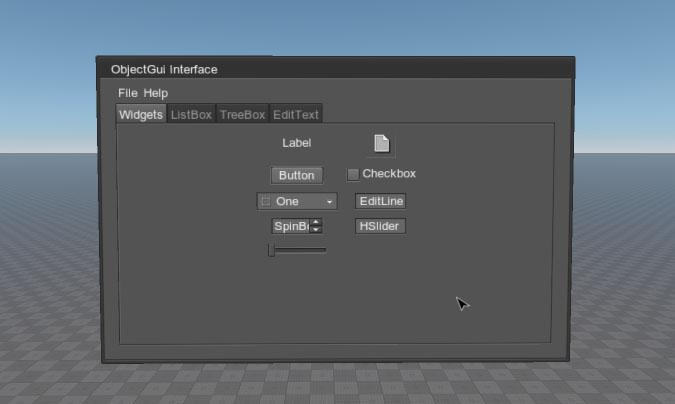Select the Widgets tab
Viewport: 675px width, 404px height.
(141, 115)
